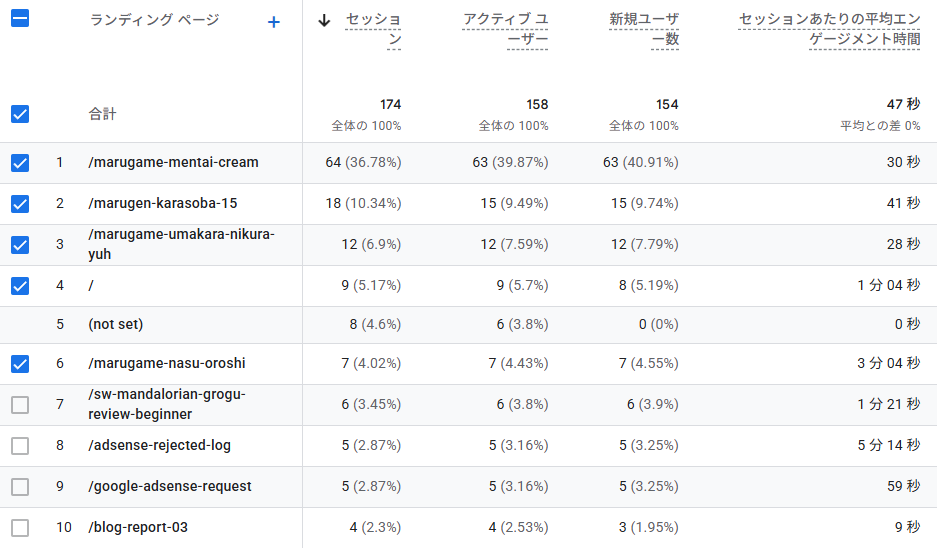Check the /blog-report-03 row checkbox

pyautogui.click(x=20, y=528)
